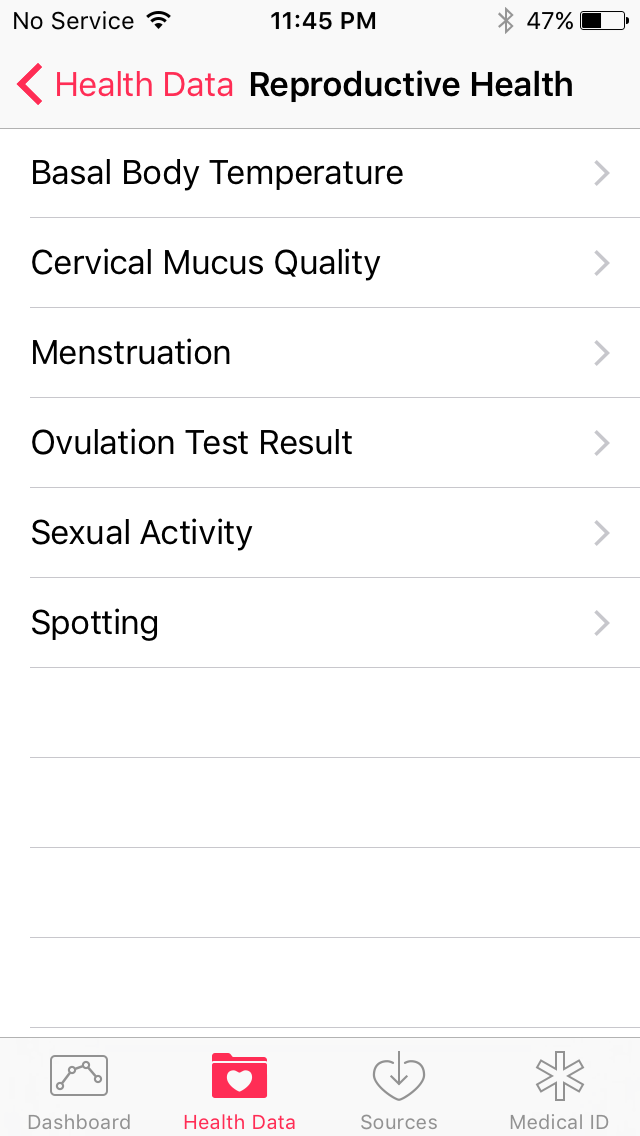
Task: Open Ovulation Test Result entry
Action: click(192, 443)
